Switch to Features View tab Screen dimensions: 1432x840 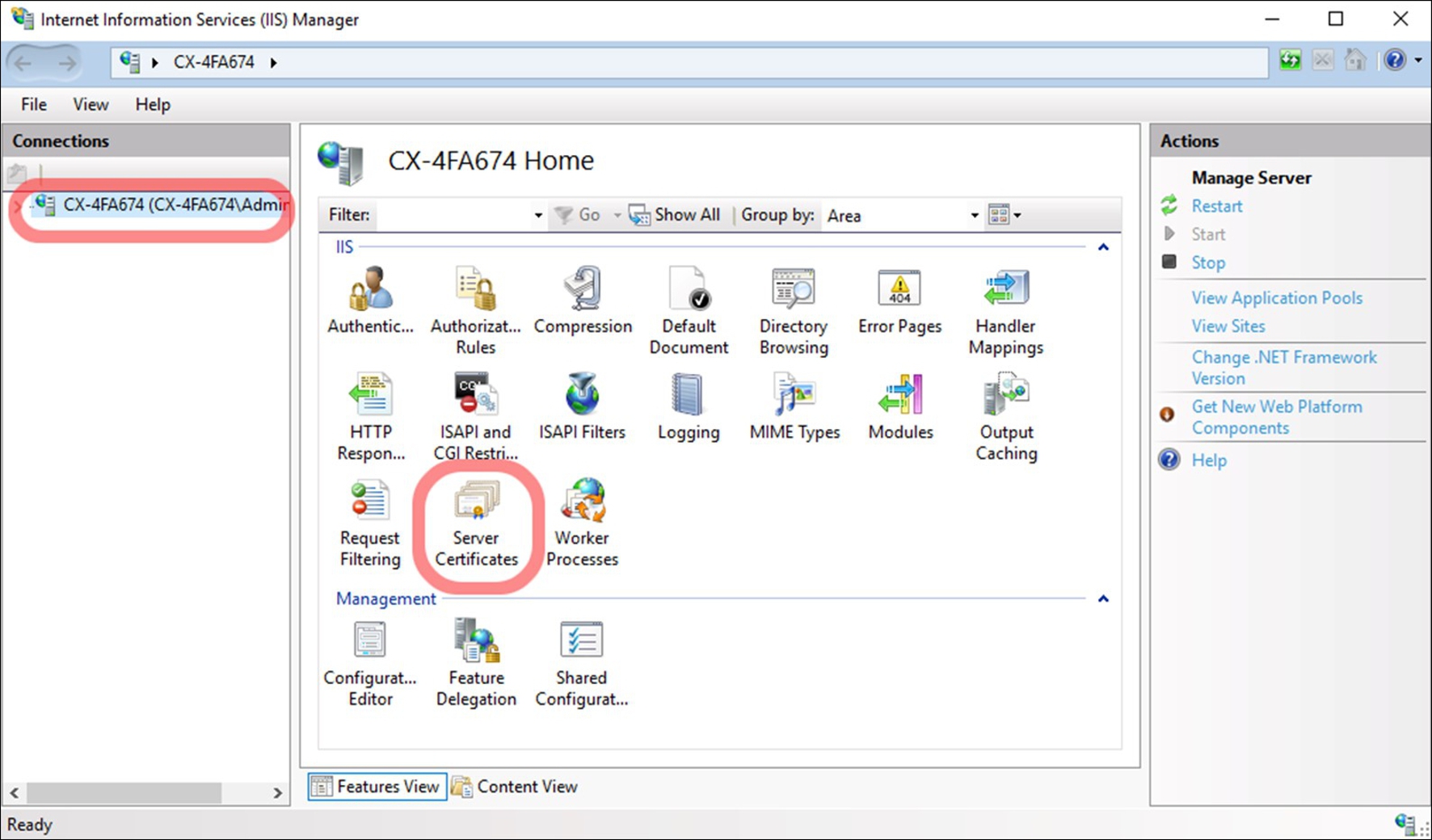coord(377,786)
